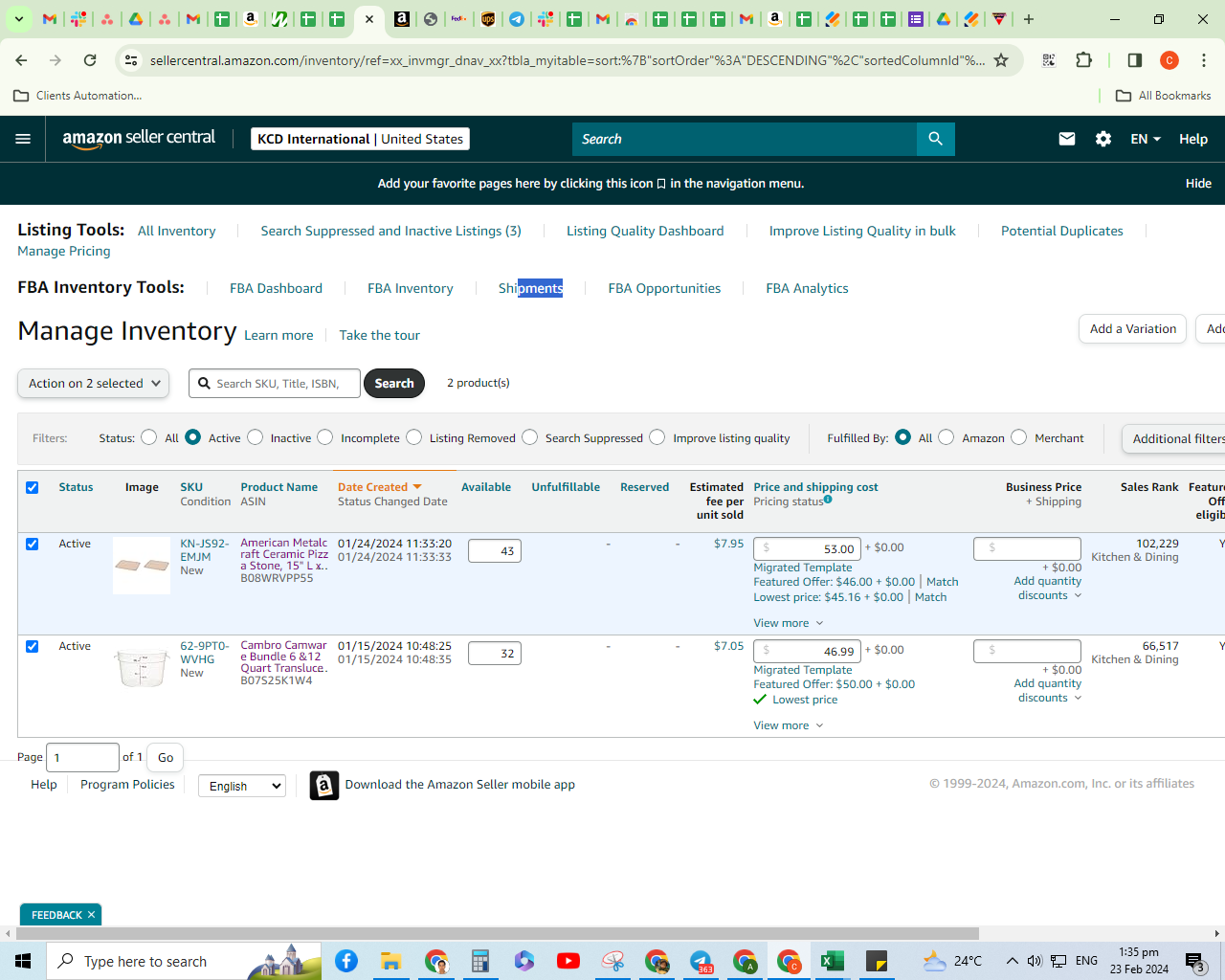Open the Action on 2 selected dropdown
Image resolution: width=1225 pixels, height=980 pixels.
[x=94, y=384]
